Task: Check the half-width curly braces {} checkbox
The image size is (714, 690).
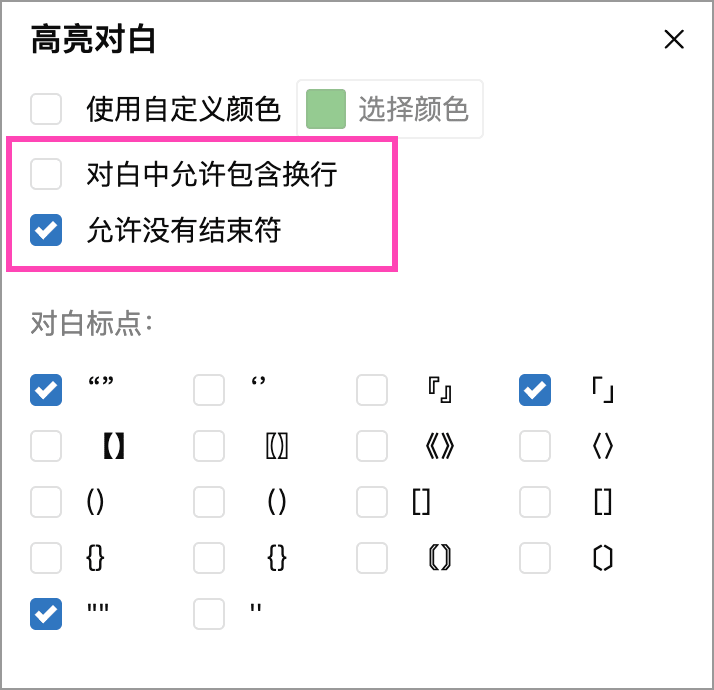Action: click(x=46, y=558)
